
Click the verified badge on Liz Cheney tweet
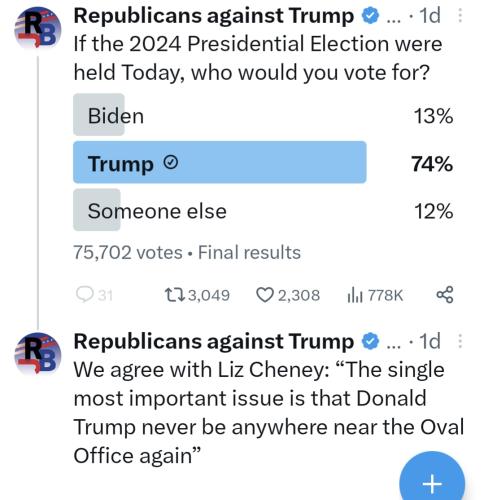click(371, 341)
